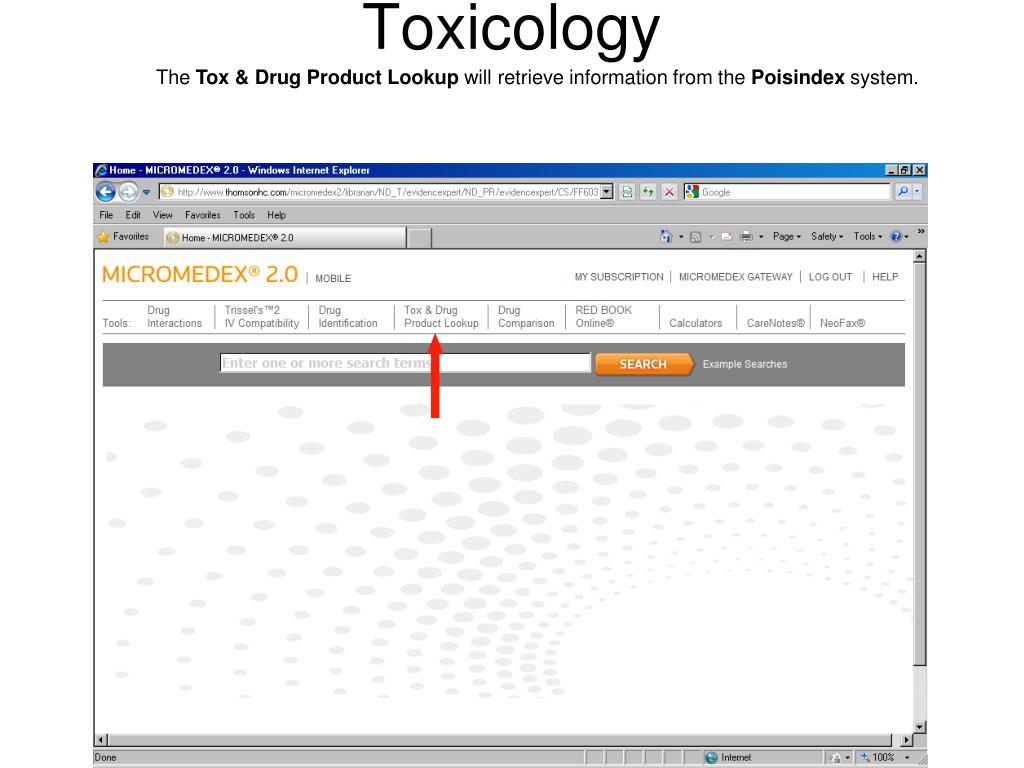Open Tox & Drug Product Lookup
1024x768 pixels.
tap(441, 317)
